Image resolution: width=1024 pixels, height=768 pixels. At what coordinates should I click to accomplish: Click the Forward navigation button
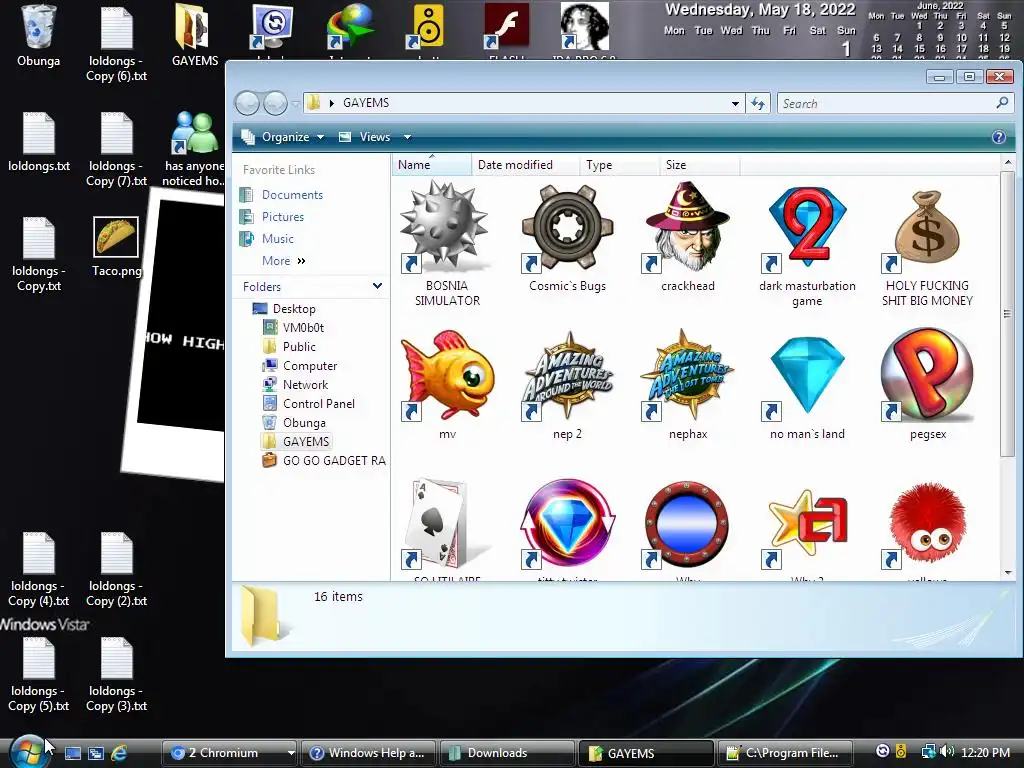276,103
